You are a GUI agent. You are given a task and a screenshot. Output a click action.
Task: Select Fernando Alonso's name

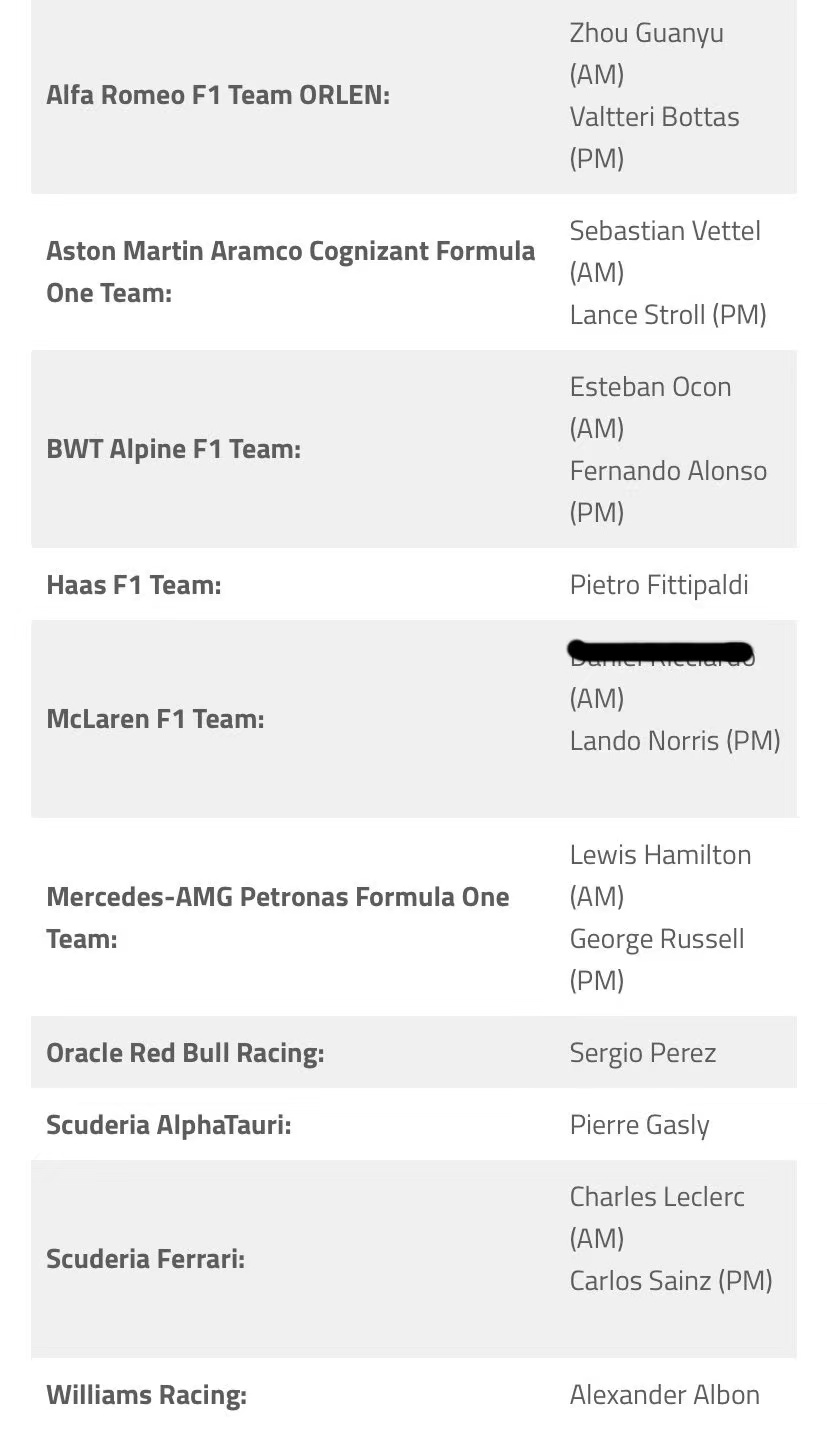(x=668, y=471)
